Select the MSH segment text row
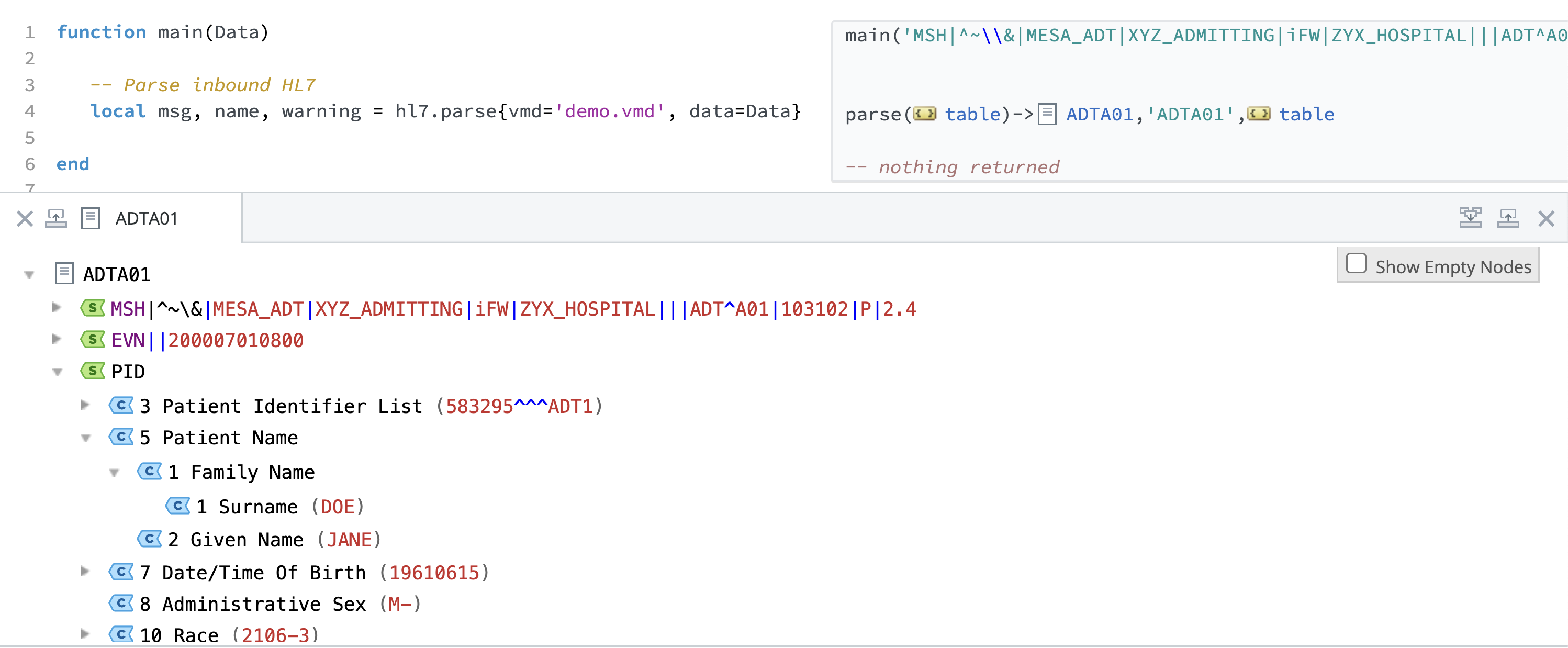 tap(513, 309)
